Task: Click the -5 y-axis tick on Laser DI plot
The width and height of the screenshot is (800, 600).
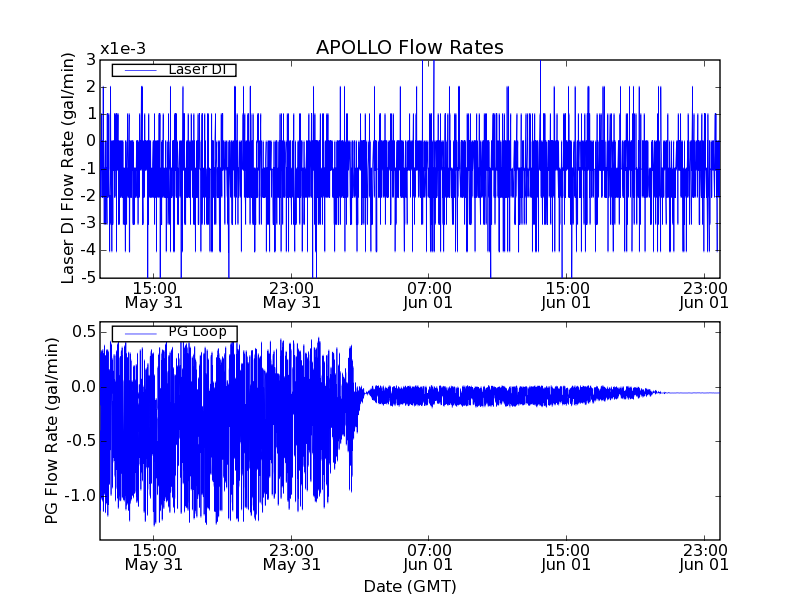Action: 87,277
